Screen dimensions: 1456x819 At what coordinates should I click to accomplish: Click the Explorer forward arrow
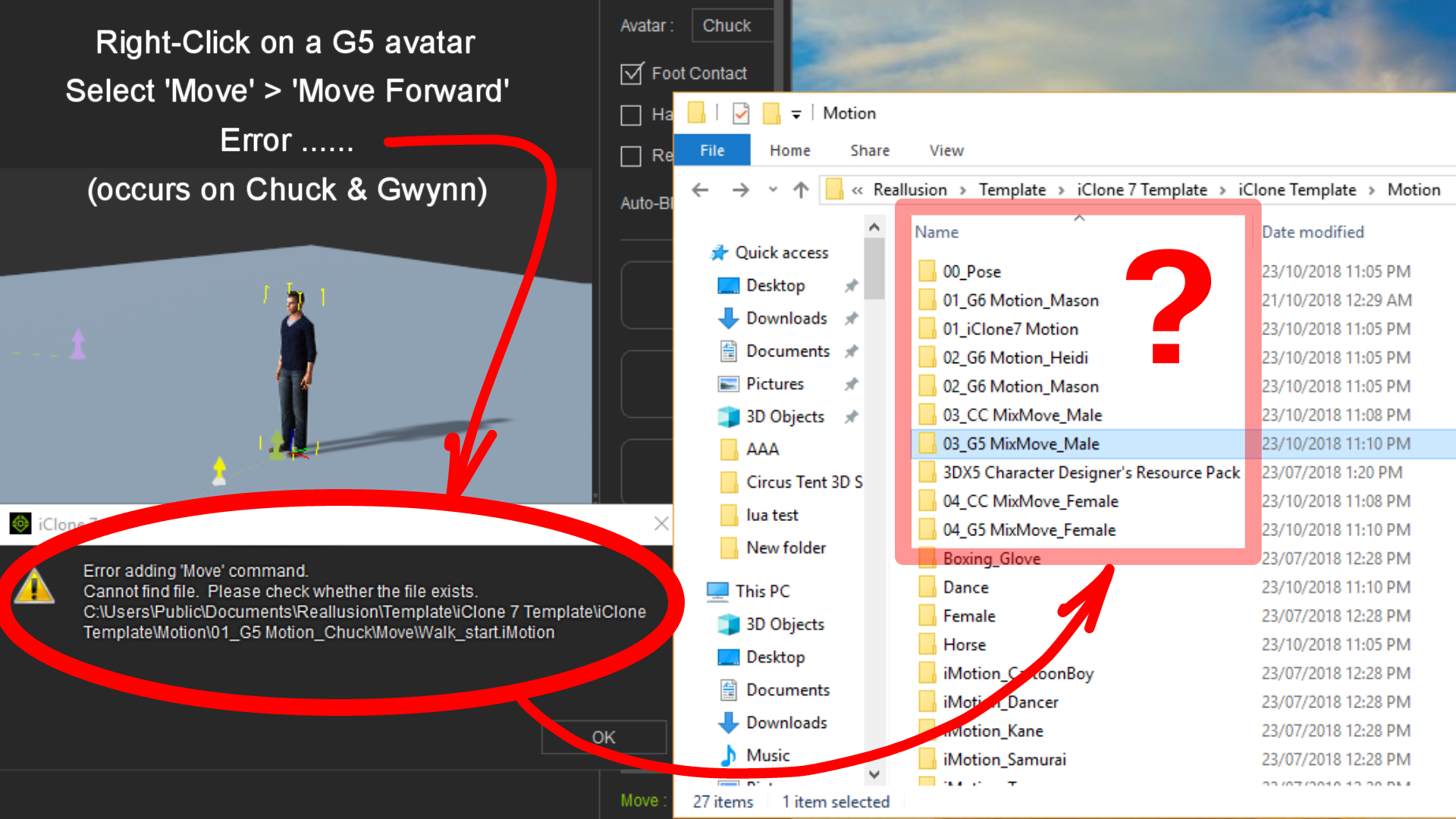click(x=741, y=190)
